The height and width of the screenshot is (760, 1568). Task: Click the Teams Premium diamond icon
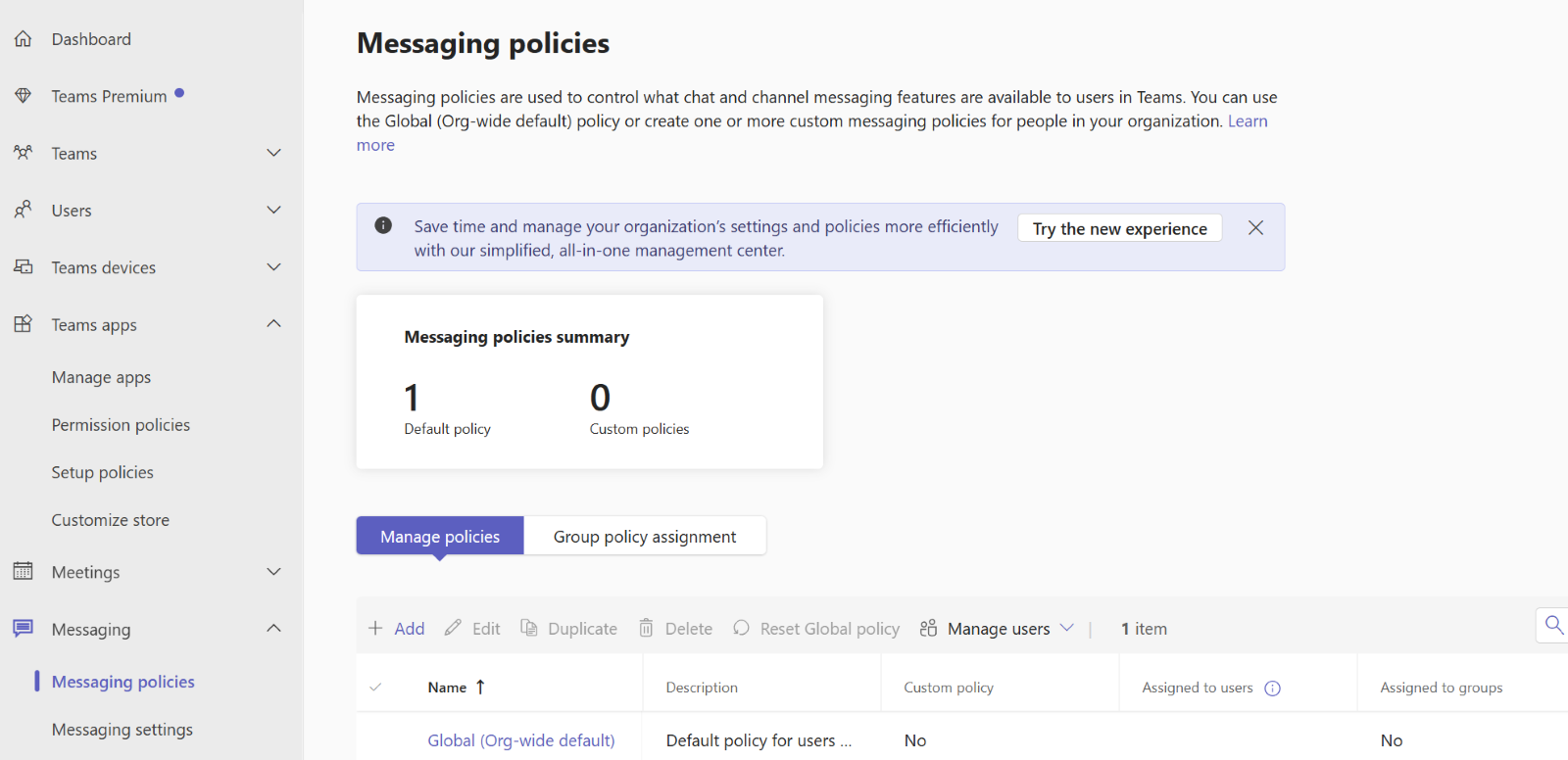pos(24,96)
